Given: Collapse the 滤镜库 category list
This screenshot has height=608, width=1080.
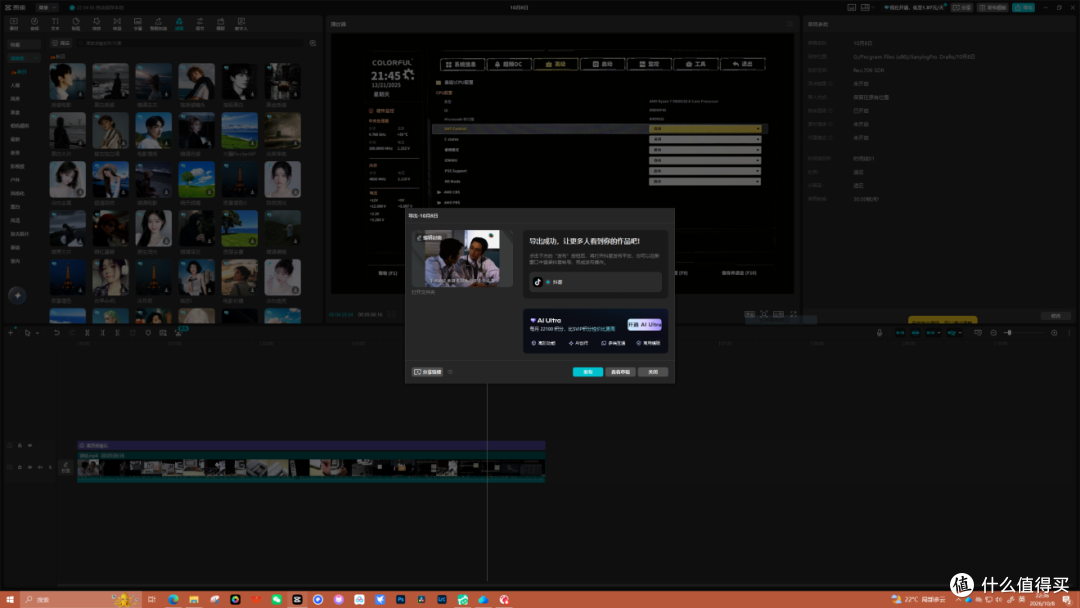Looking at the screenshot, I should coord(36,58).
